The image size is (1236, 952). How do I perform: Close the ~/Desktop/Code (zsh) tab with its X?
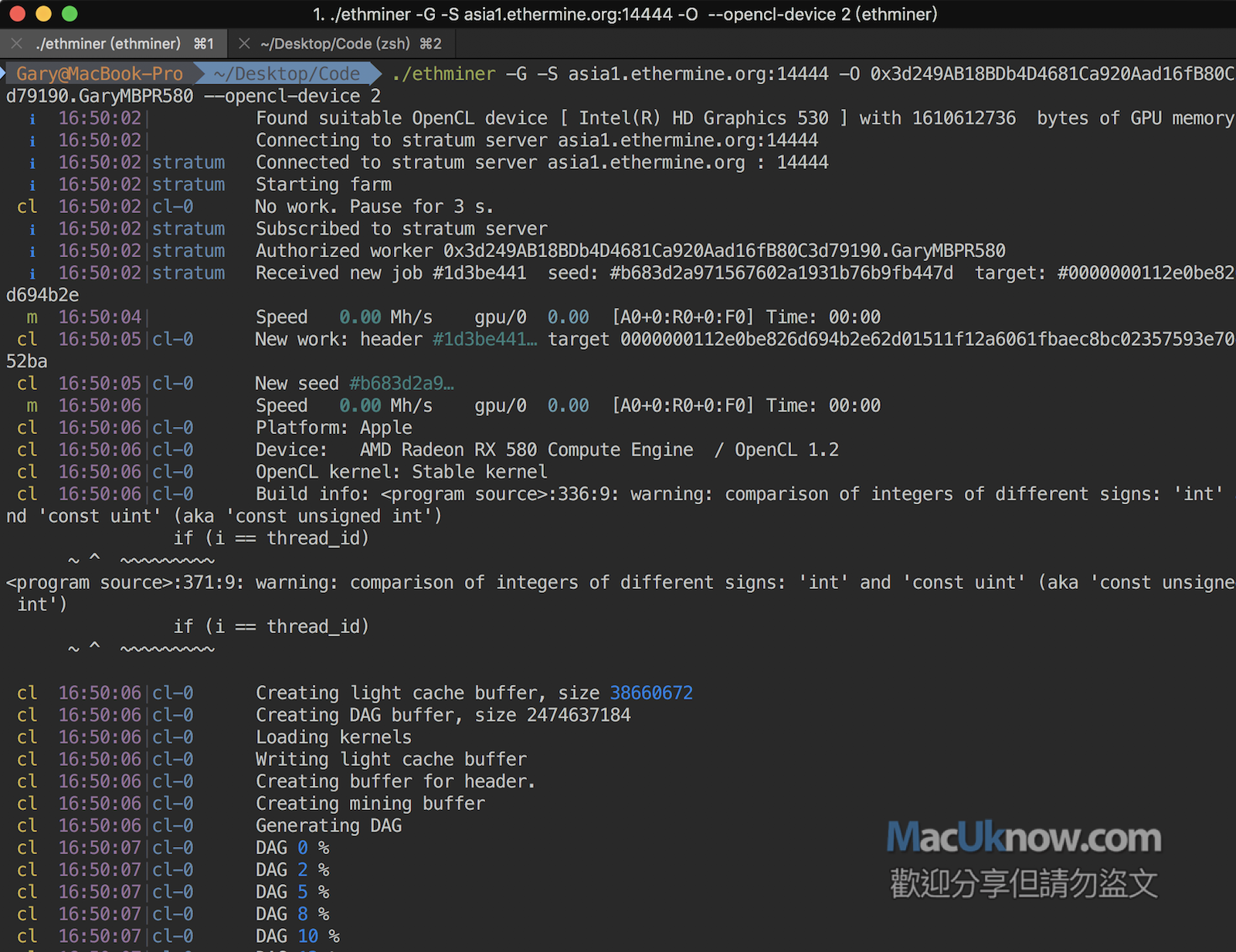click(x=244, y=44)
